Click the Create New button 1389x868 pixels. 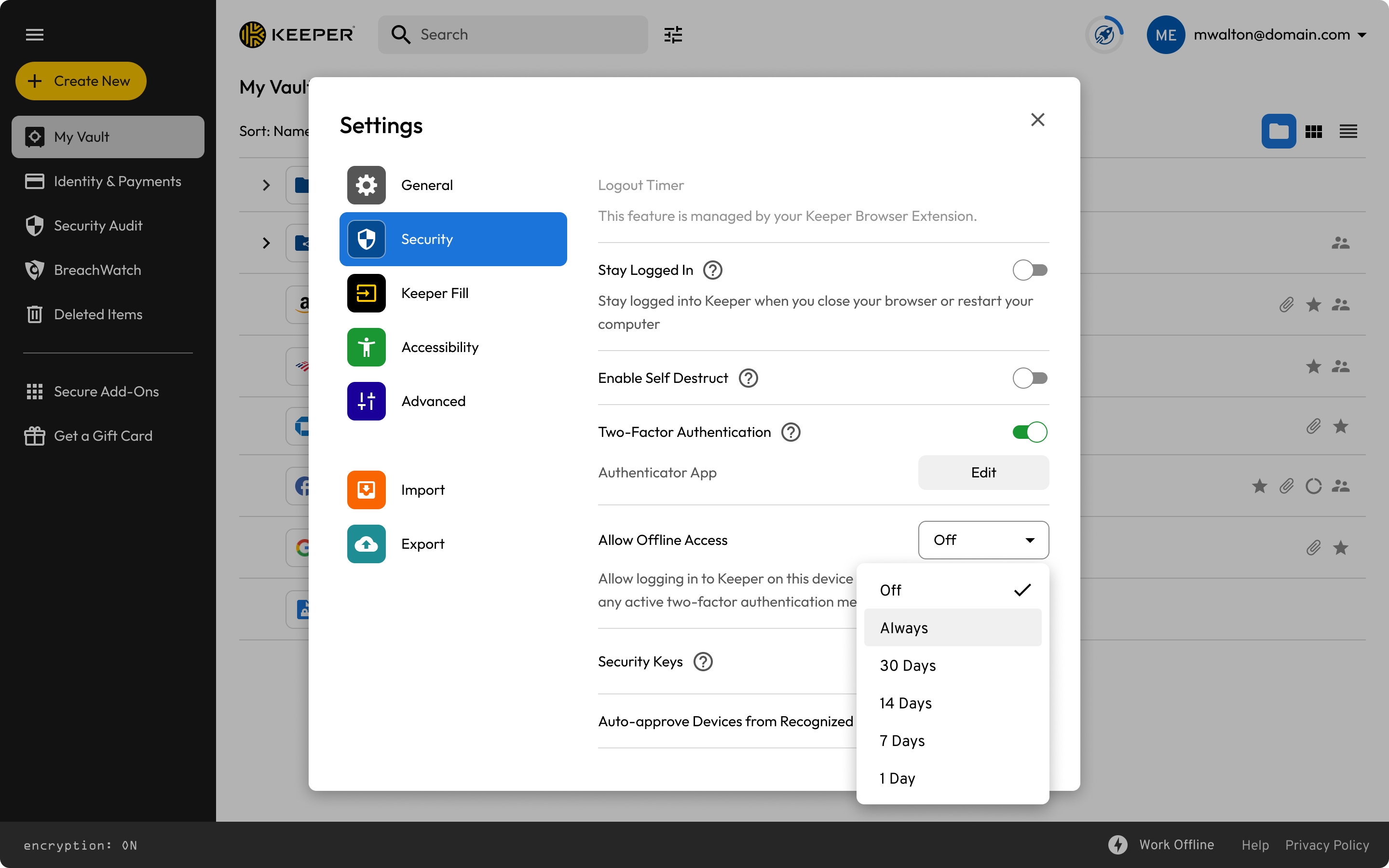coord(81,81)
